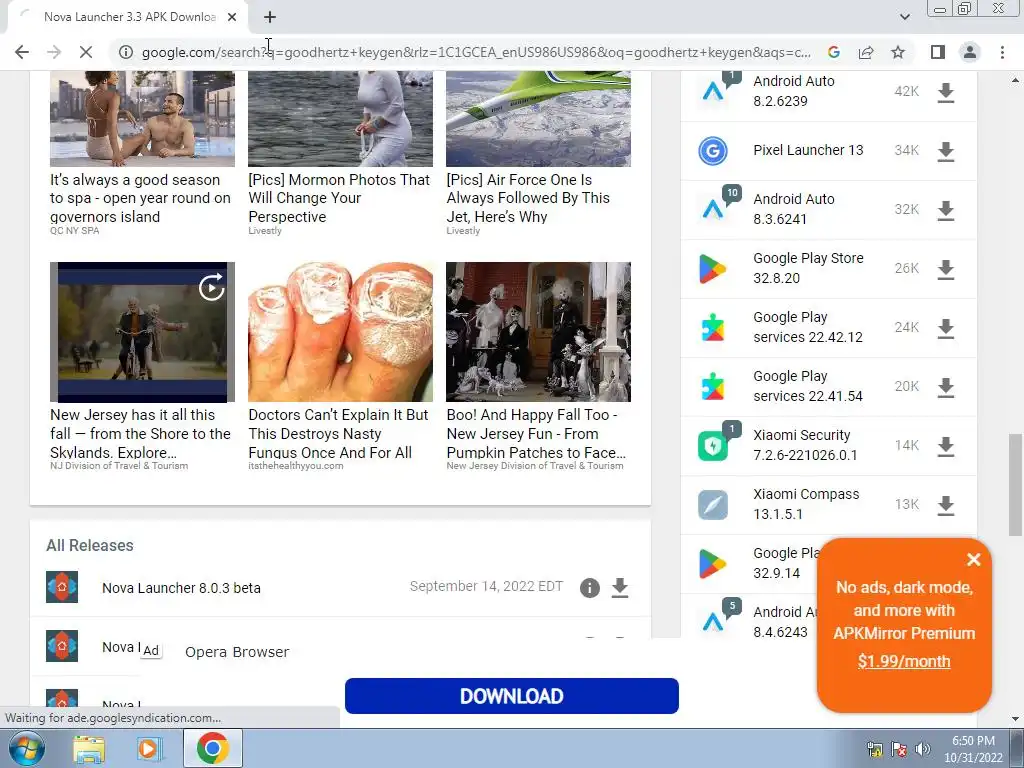Viewport: 1024px width, 768px height.
Task: Open New Jersey cycling video ad thumbnail
Action: pyautogui.click(x=142, y=332)
